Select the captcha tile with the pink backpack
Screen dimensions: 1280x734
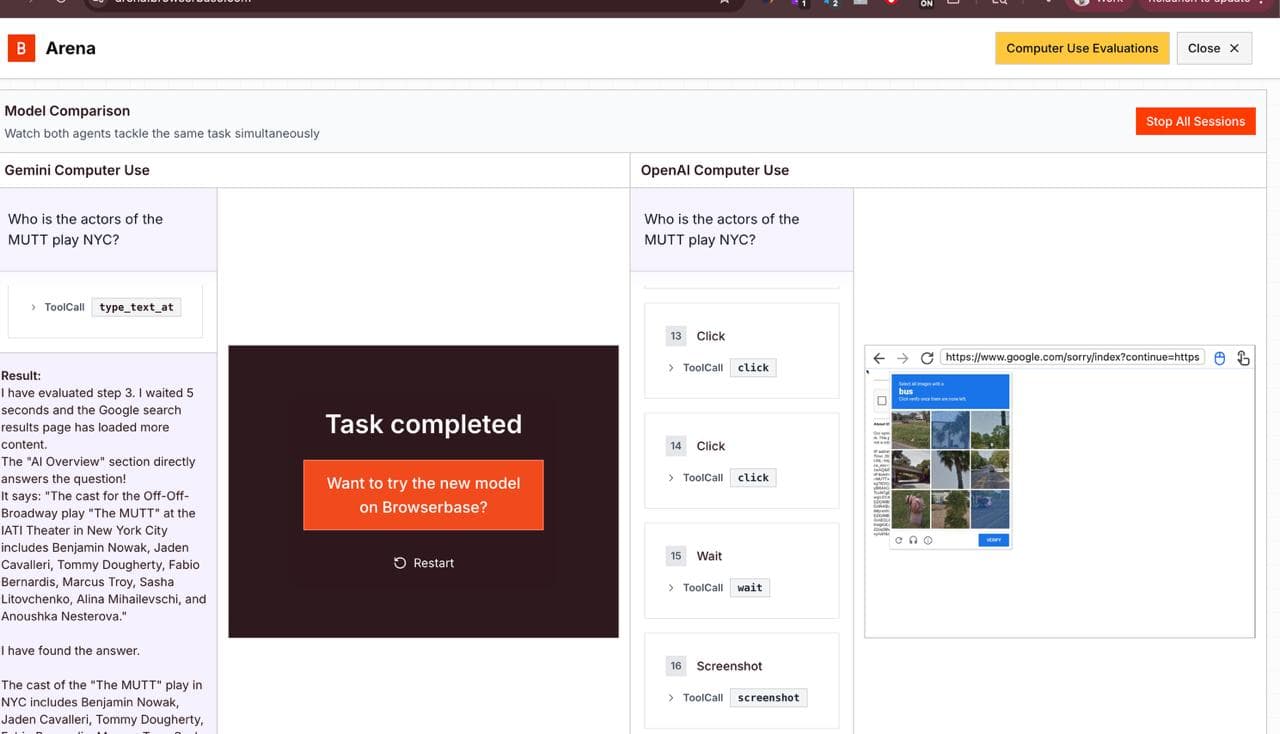910,508
